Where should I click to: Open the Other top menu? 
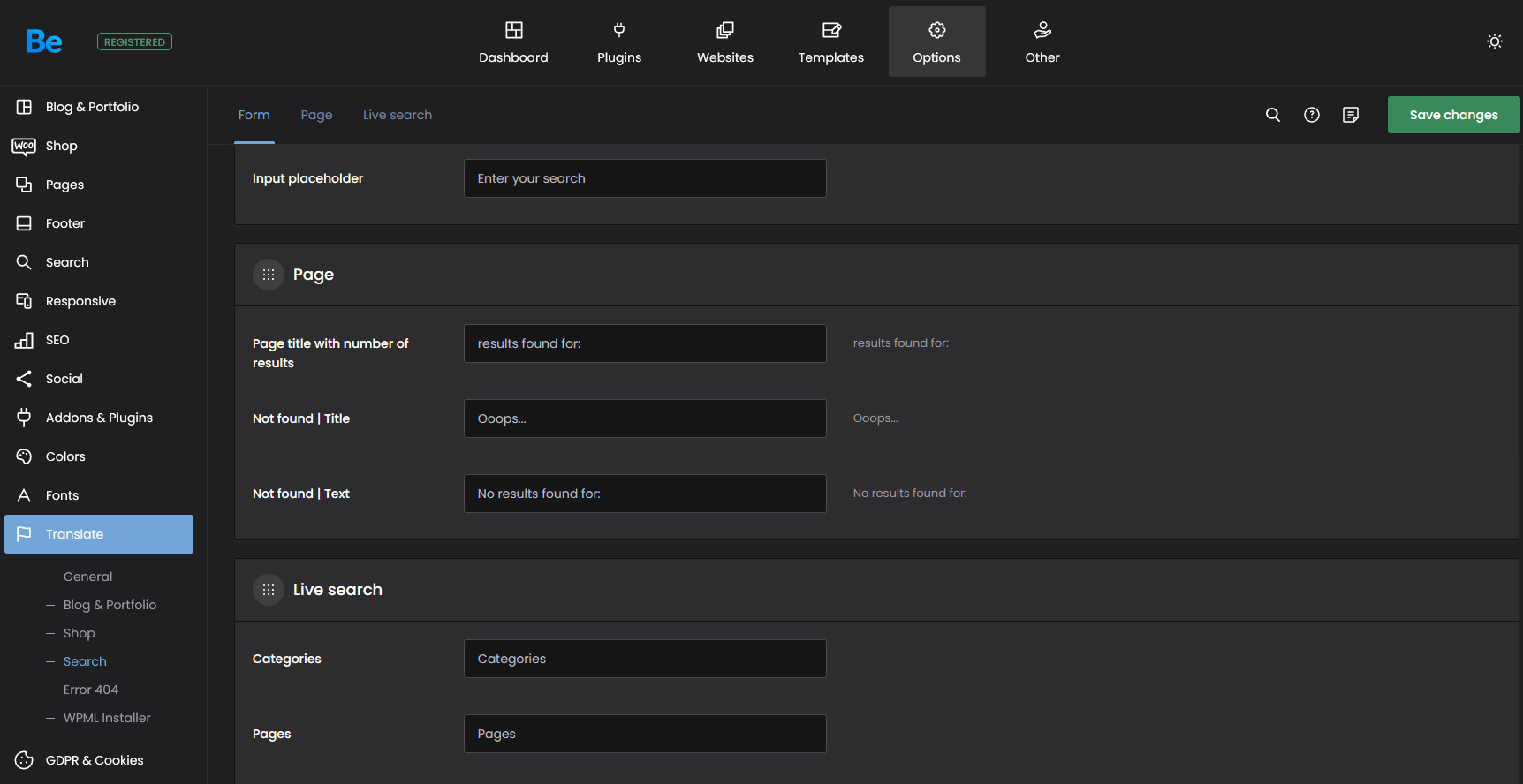point(1042,41)
